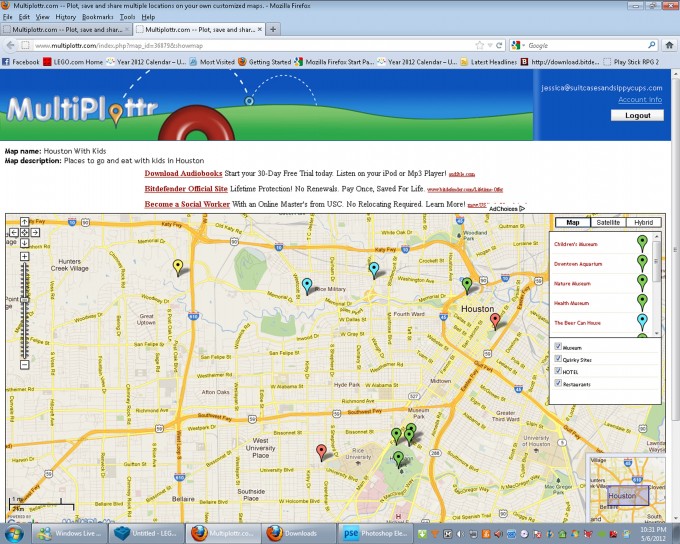This screenshot has height=544, width=680.
Task: Select the red marker in downtown Houston
Action: point(495,321)
